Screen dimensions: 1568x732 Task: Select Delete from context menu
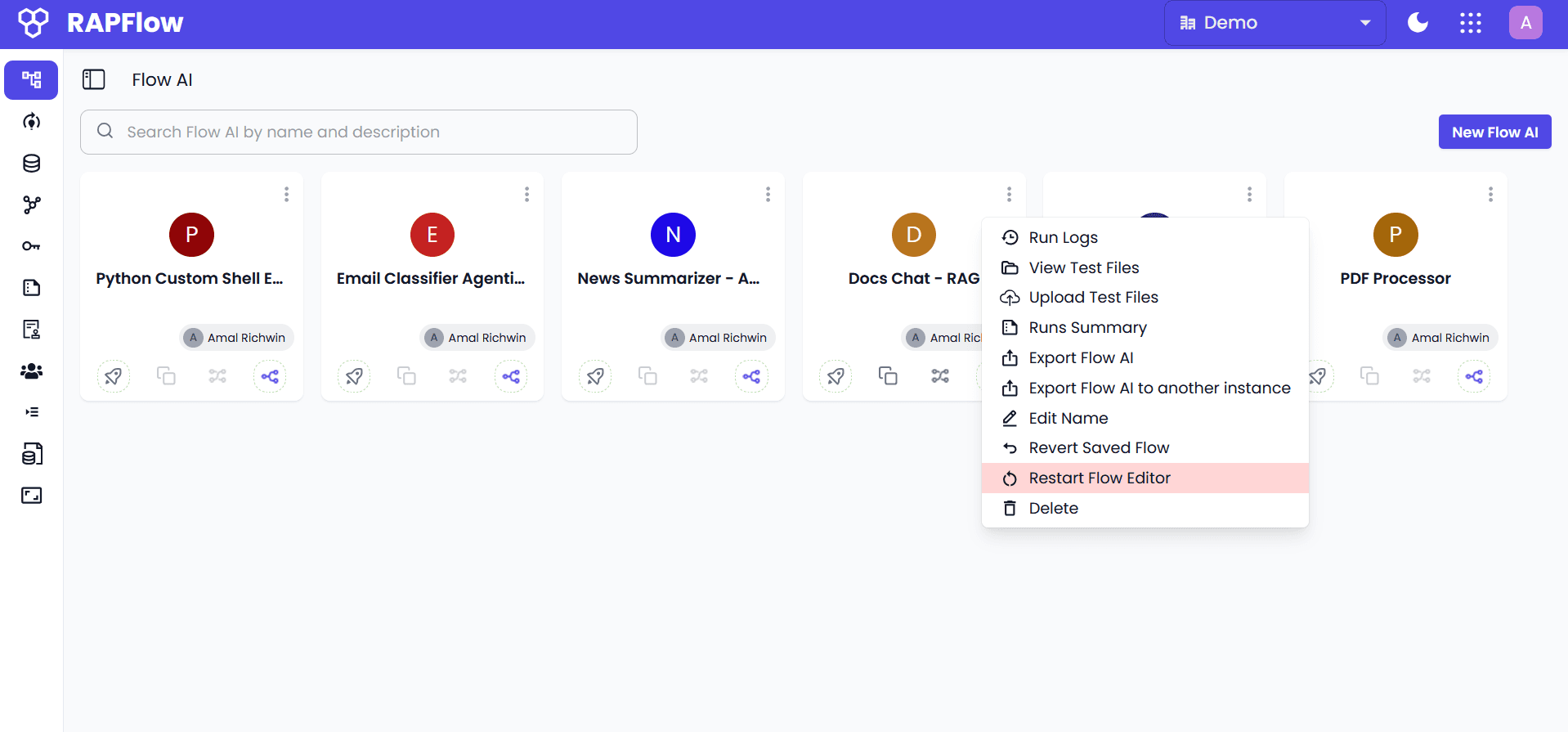1145,509
